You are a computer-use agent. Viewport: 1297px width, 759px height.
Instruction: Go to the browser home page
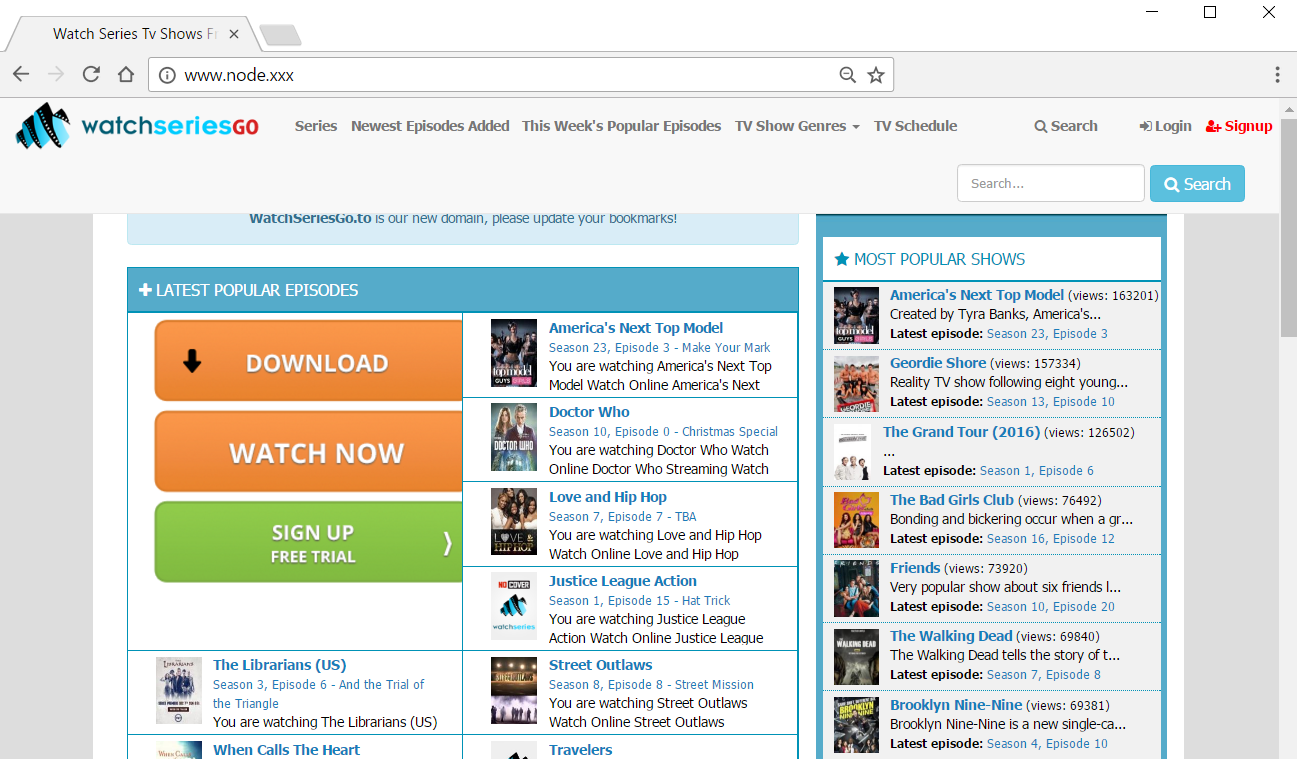tap(126, 74)
